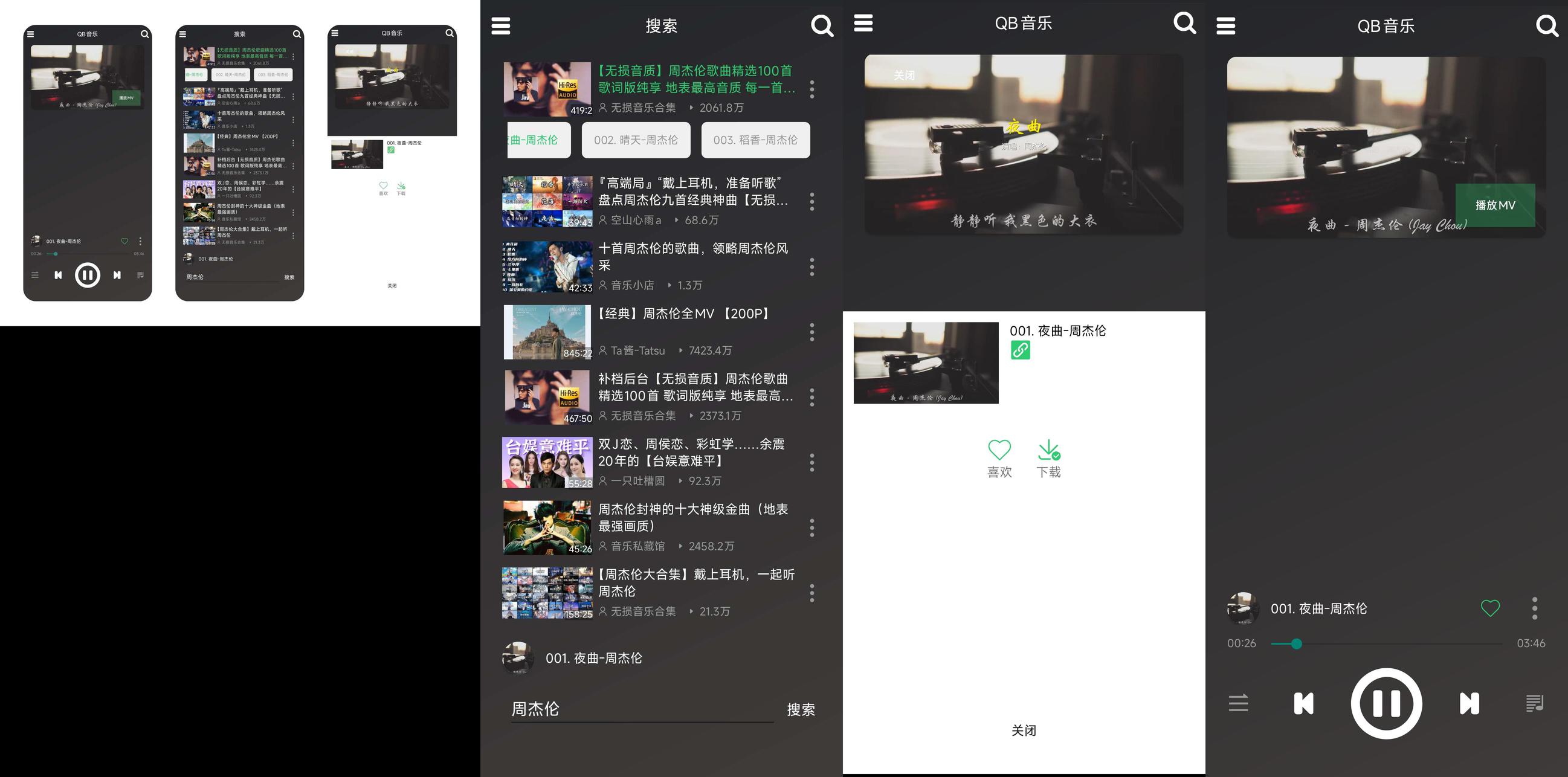
Task: Open the hamburger menu on the 搜索 screen
Action: pyautogui.click(x=500, y=25)
